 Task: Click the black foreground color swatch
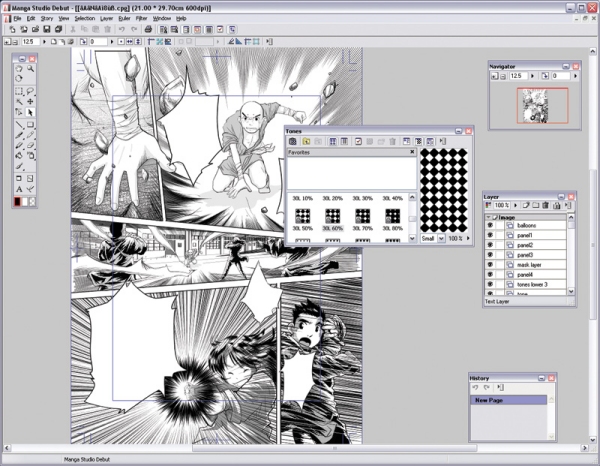[17, 201]
